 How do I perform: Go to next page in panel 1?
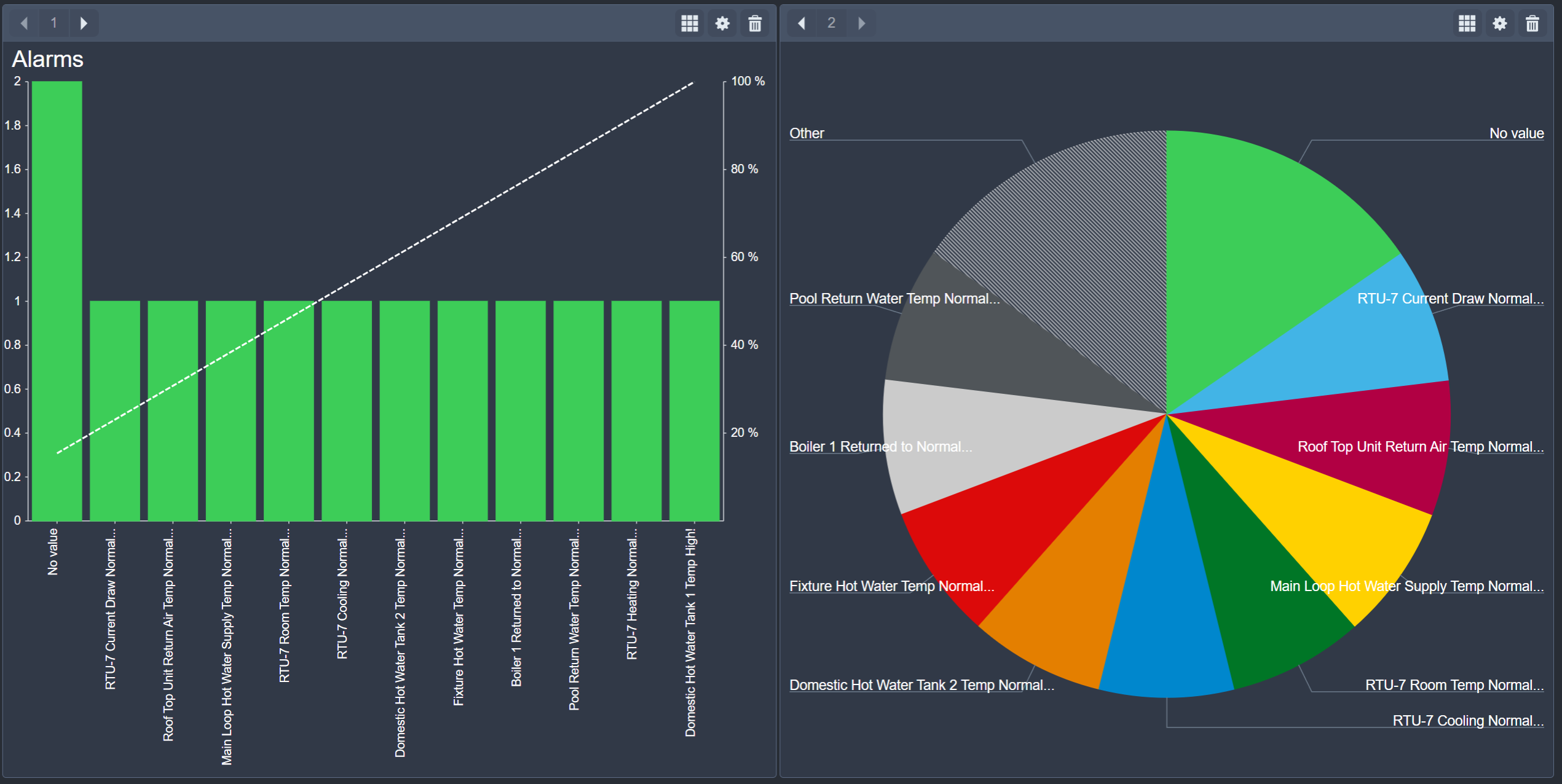(x=84, y=23)
